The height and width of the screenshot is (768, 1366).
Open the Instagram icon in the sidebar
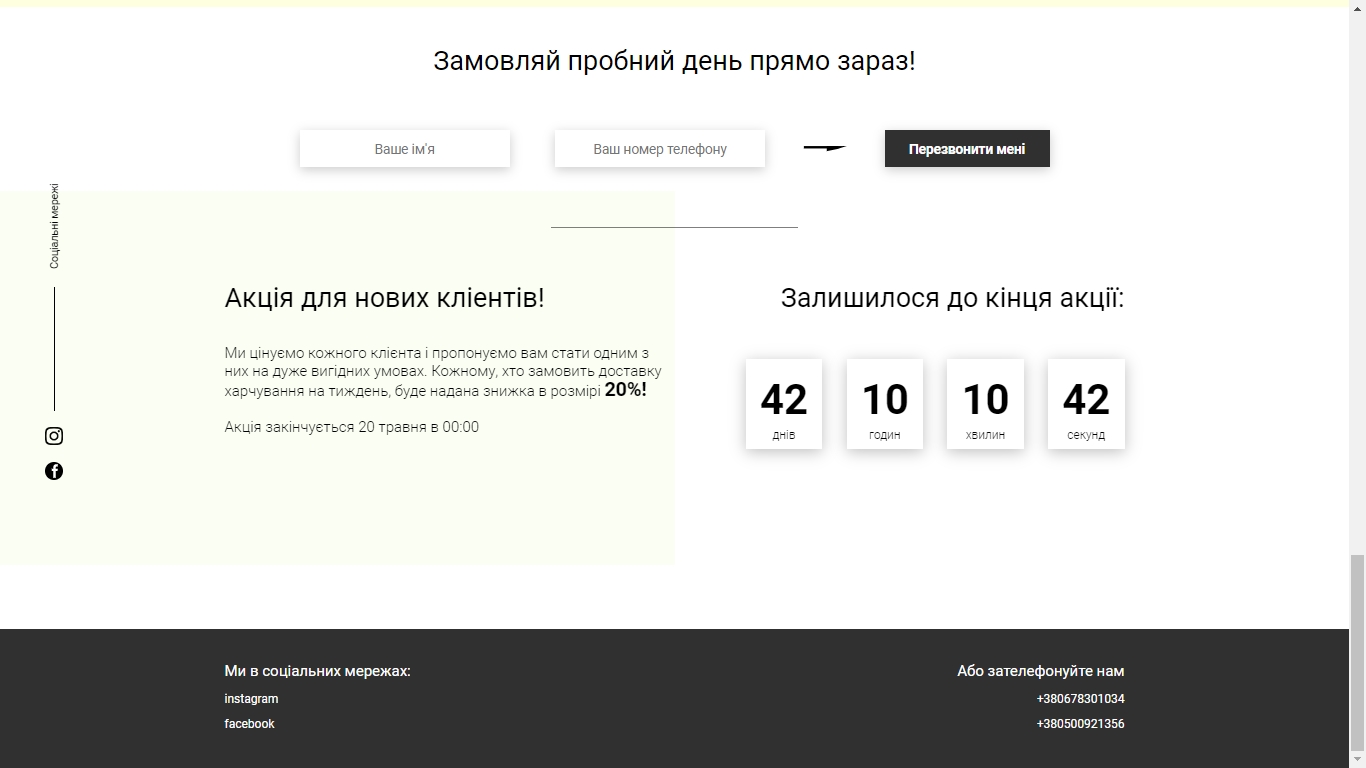pos(54,436)
